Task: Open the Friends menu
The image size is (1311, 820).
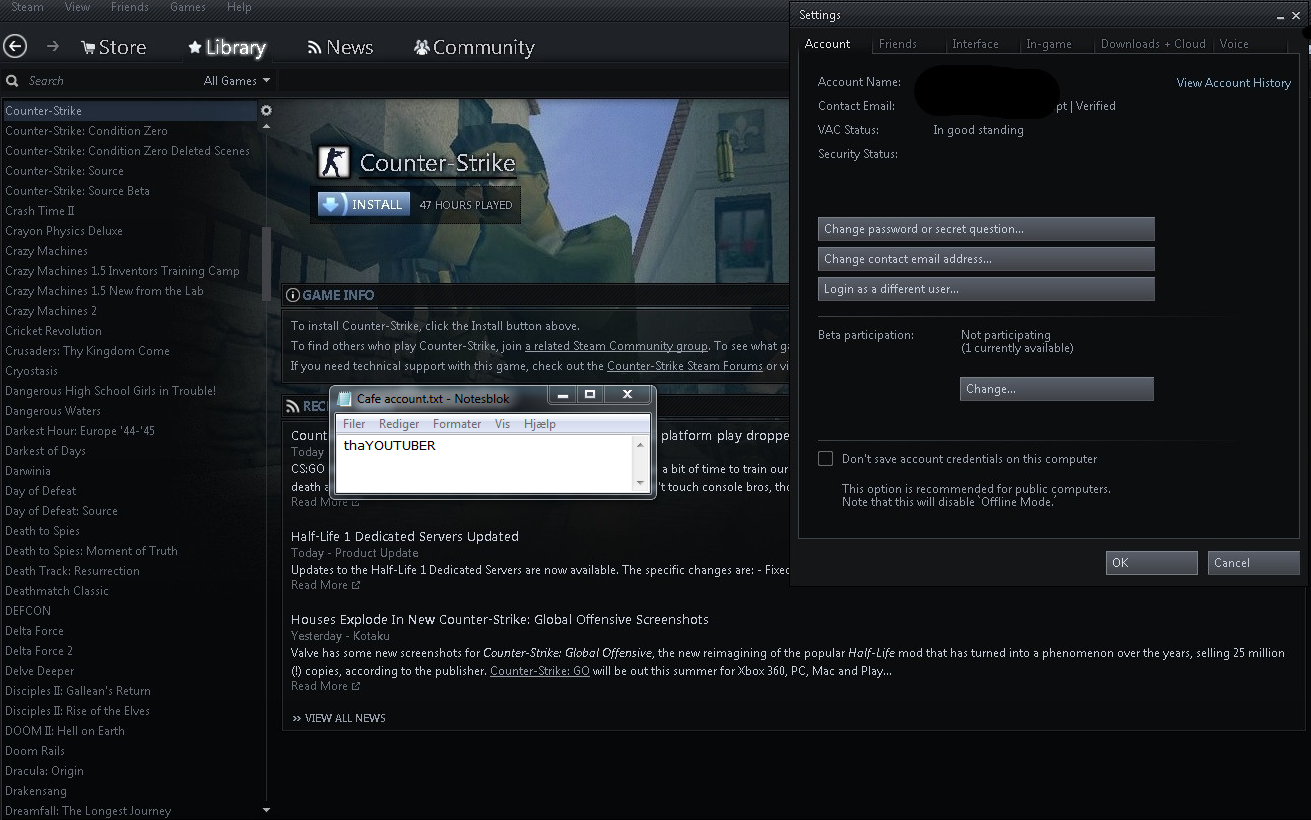Action: pyautogui.click(x=130, y=7)
